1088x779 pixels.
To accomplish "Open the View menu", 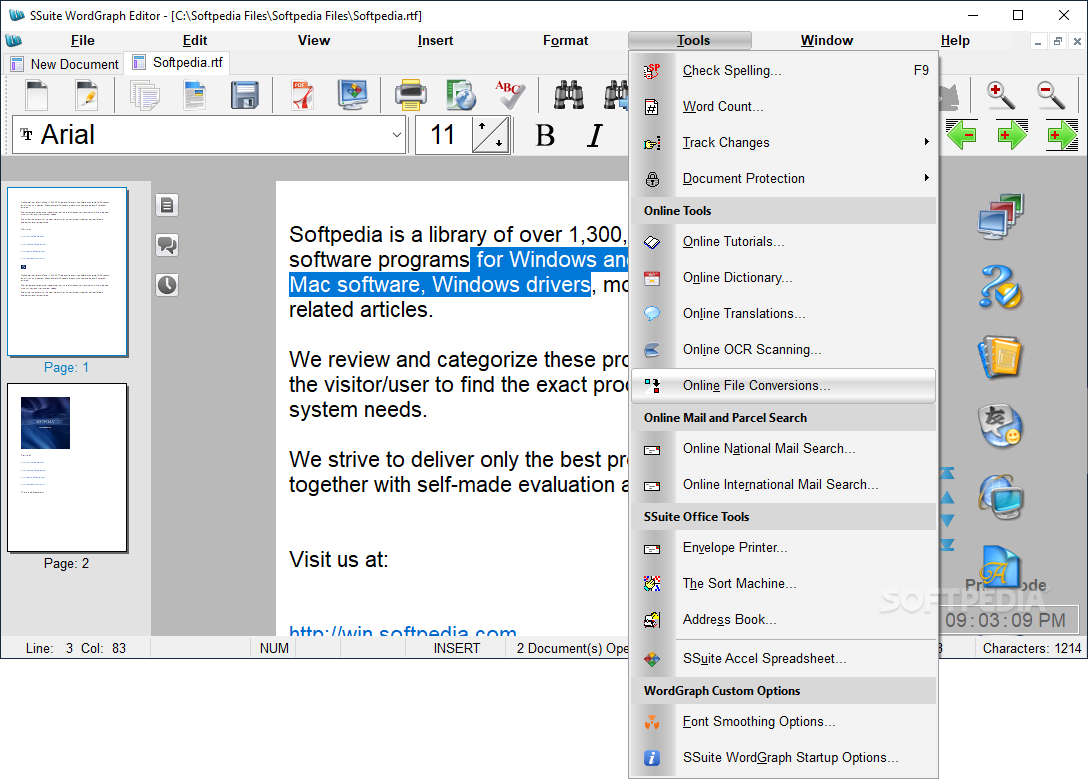I will (x=314, y=40).
